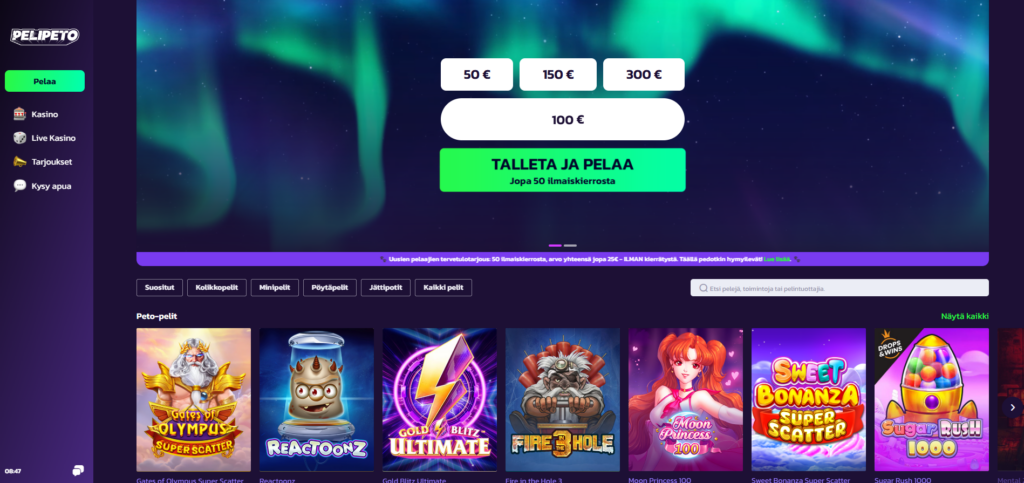Image resolution: width=1024 pixels, height=483 pixels.
Task: Open the chat icon in the sidebar bottom
Action: [78, 470]
